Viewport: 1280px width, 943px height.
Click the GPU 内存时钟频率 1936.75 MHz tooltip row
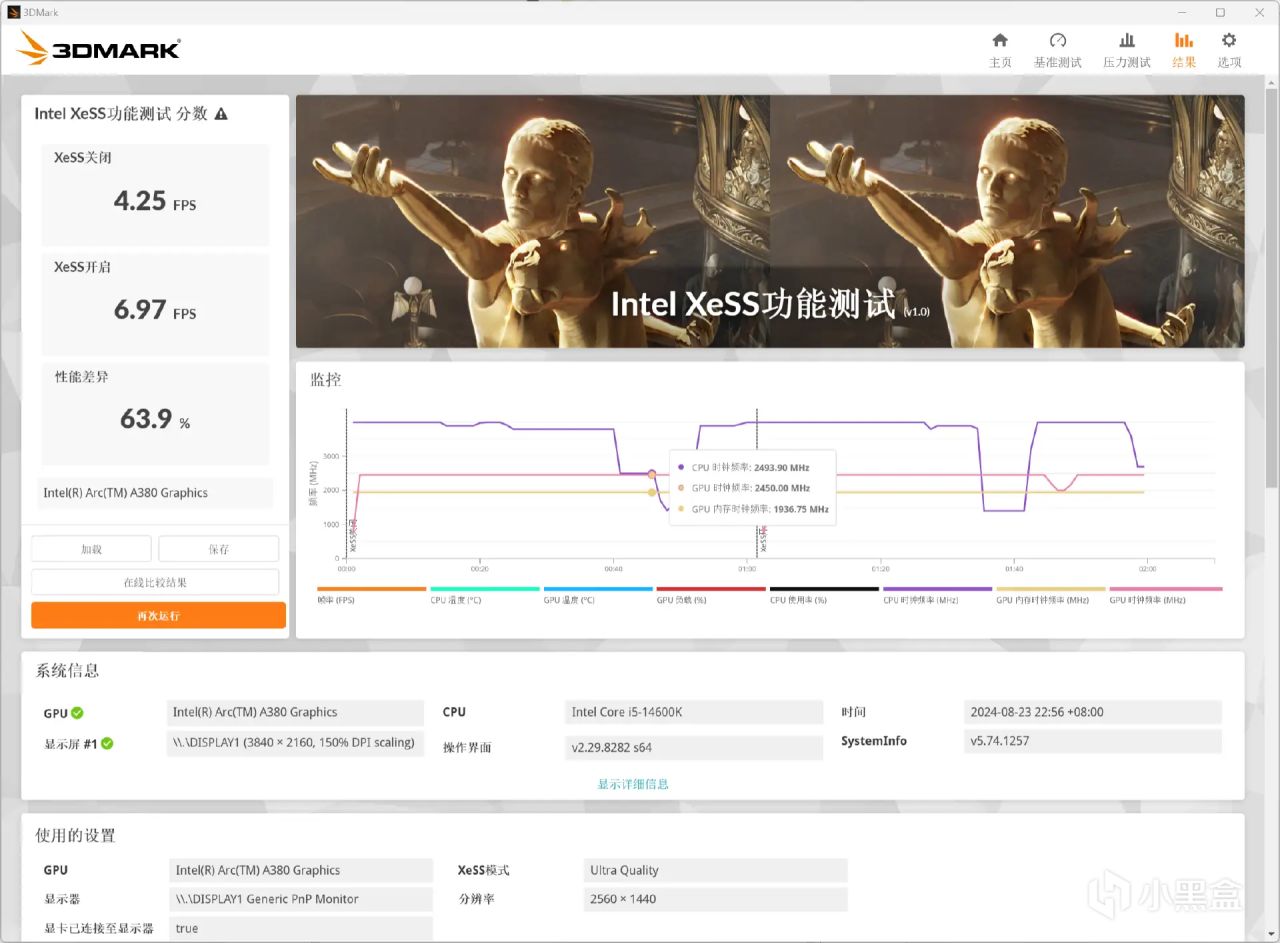click(x=753, y=509)
